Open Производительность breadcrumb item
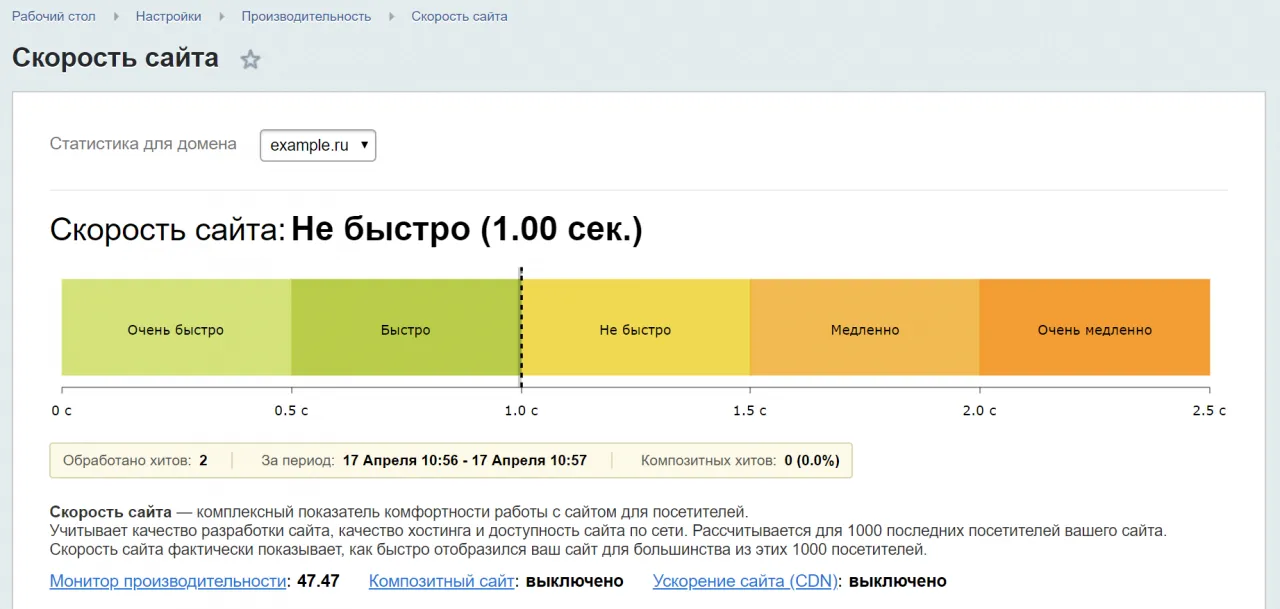The height and width of the screenshot is (609, 1280). (x=306, y=16)
